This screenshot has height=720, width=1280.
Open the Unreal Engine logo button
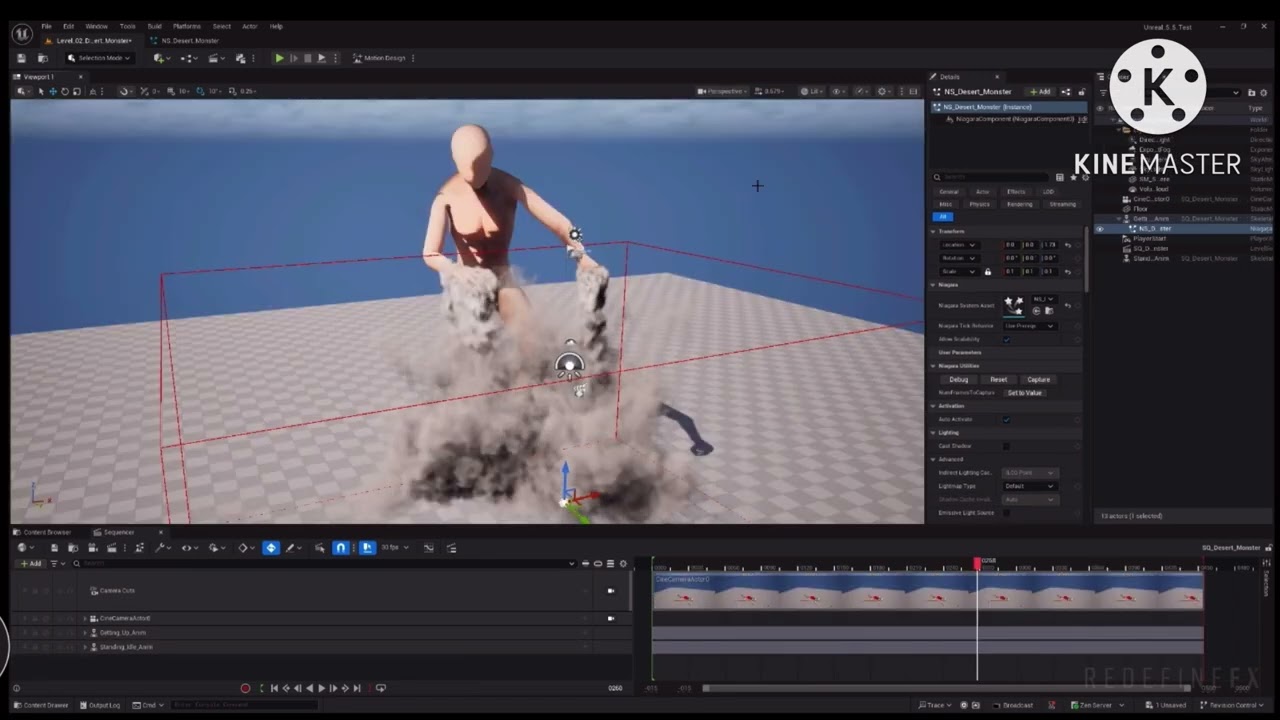pos(22,33)
